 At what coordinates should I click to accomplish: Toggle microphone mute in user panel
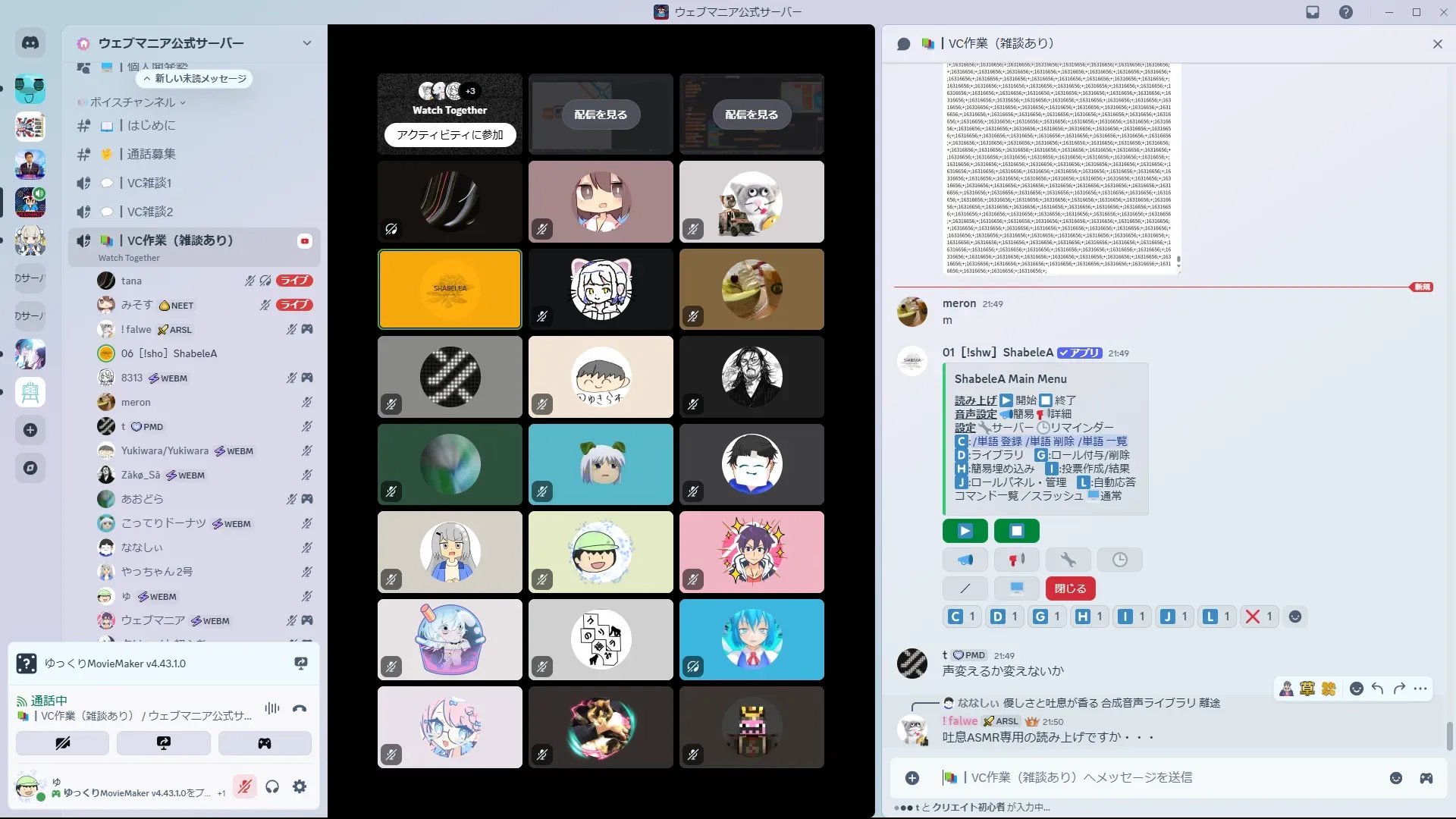pyautogui.click(x=244, y=786)
